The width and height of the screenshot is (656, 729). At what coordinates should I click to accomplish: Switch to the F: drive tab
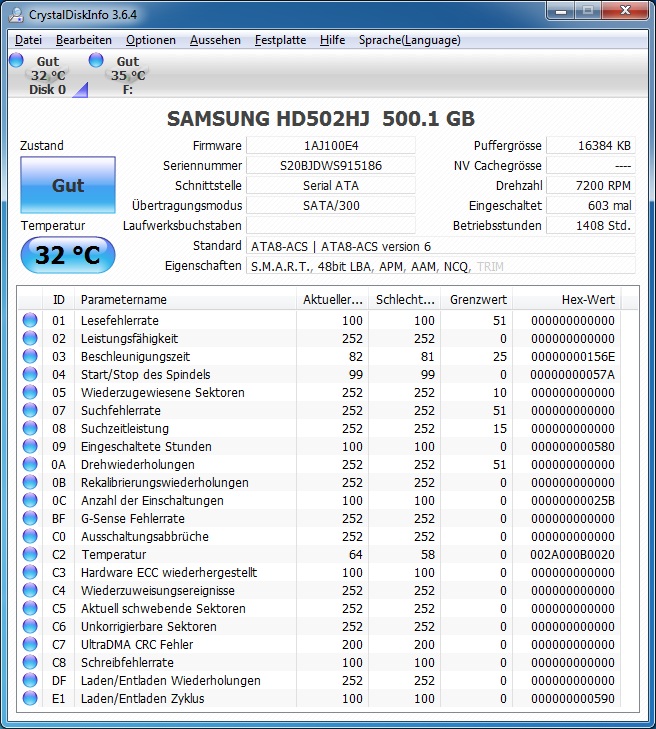[128, 75]
